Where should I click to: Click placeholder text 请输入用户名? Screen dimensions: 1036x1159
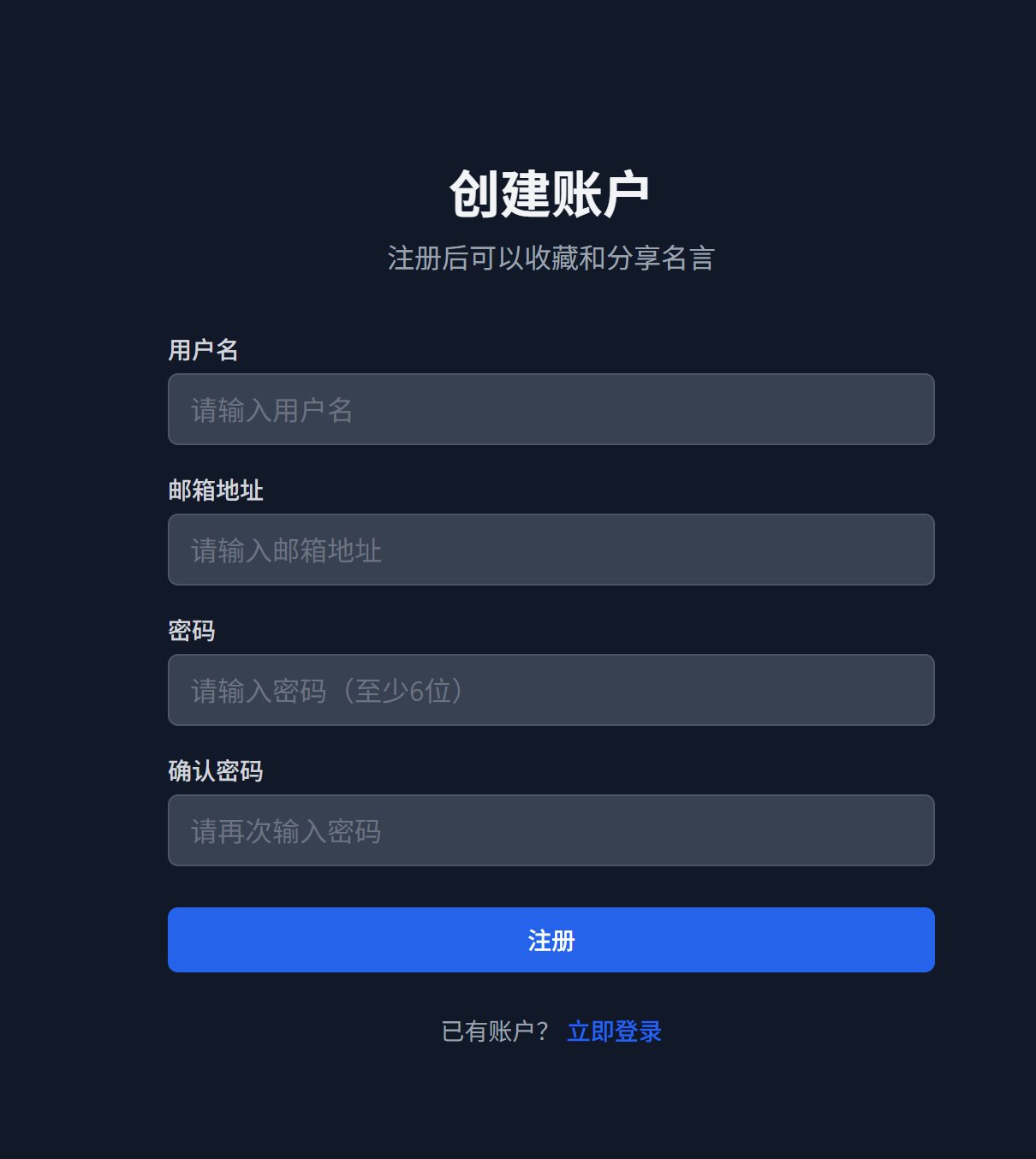(272, 410)
